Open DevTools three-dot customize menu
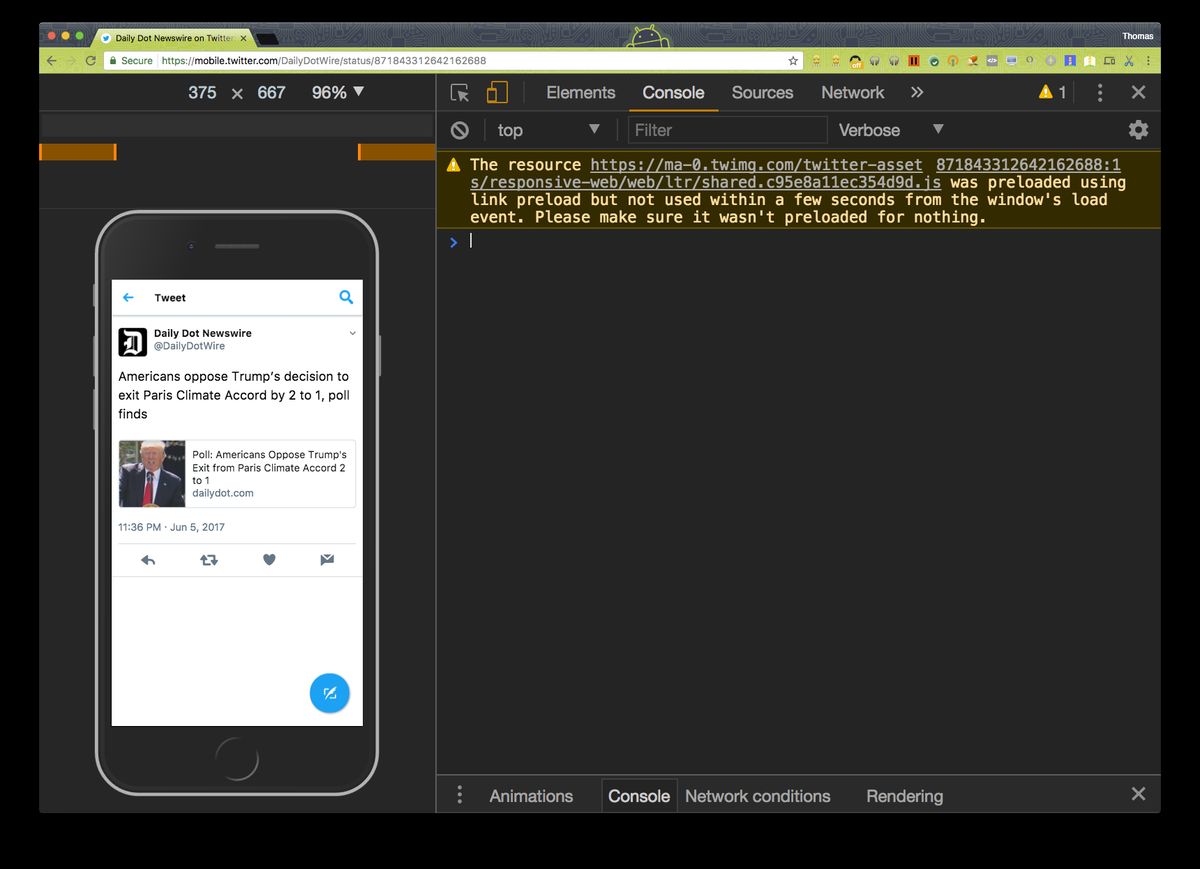Viewport: 1200px width, 869px height. (x=1100, y=93)
